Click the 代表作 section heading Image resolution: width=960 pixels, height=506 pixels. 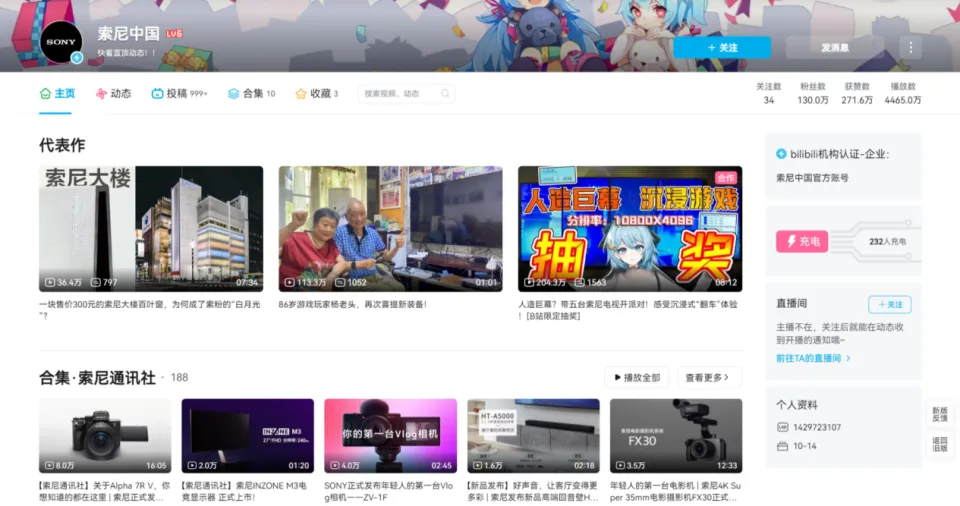click(x=62, y=145)
